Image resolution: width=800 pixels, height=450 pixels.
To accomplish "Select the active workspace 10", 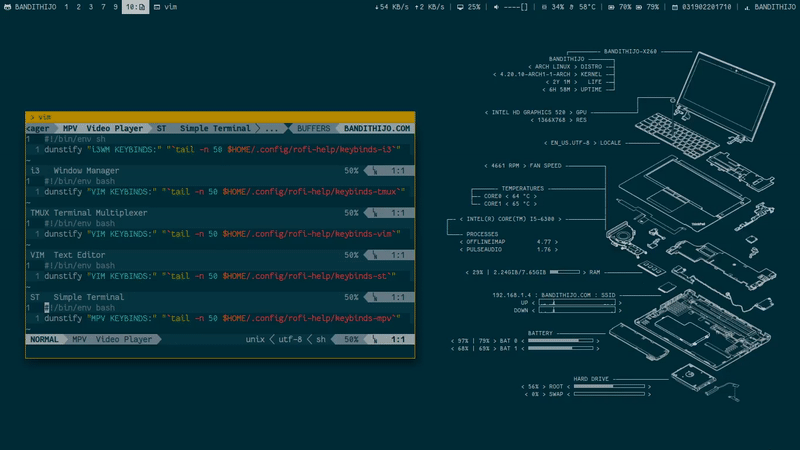I will (135, 7).
